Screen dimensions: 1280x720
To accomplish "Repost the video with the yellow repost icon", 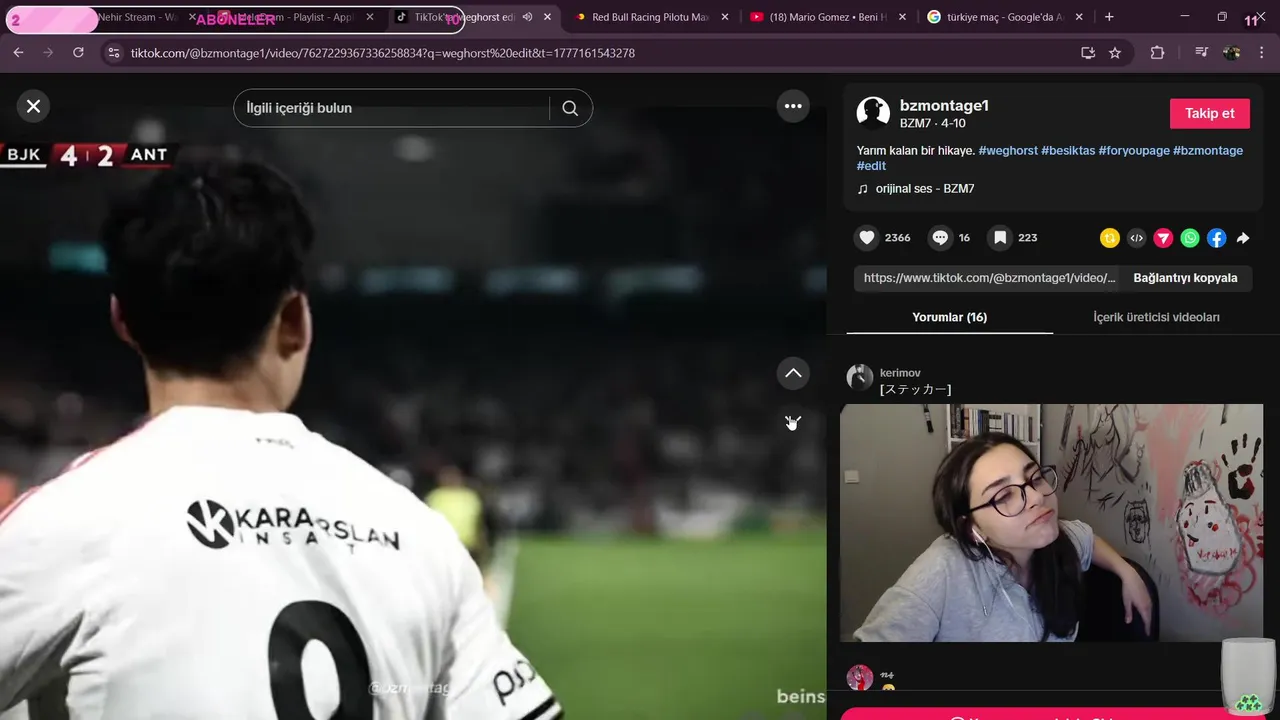I will 1109,238.
